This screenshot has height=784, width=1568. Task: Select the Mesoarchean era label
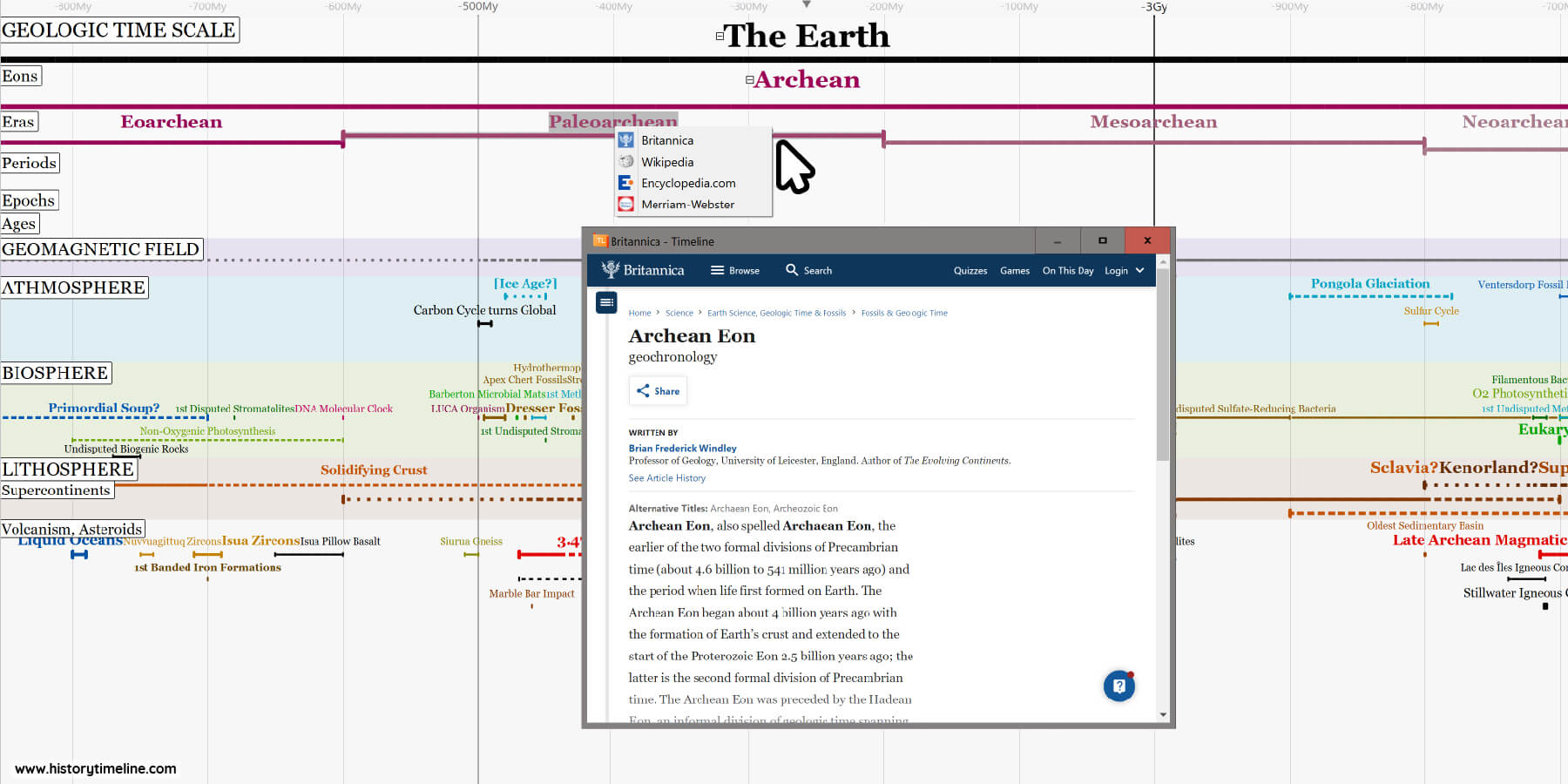point(1153,122)
